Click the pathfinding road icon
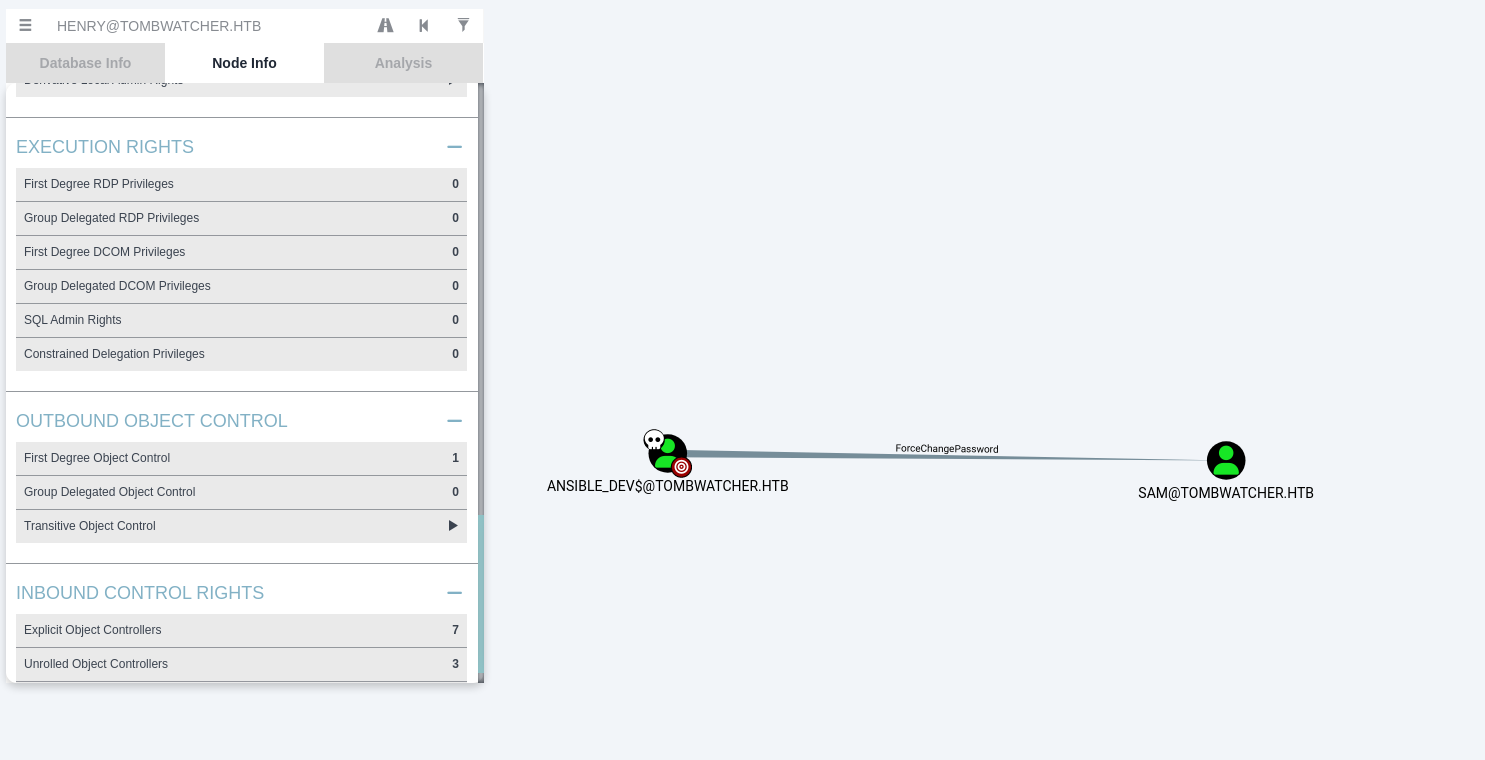Viewport: 1485px width, 760px height. (385, 25)
